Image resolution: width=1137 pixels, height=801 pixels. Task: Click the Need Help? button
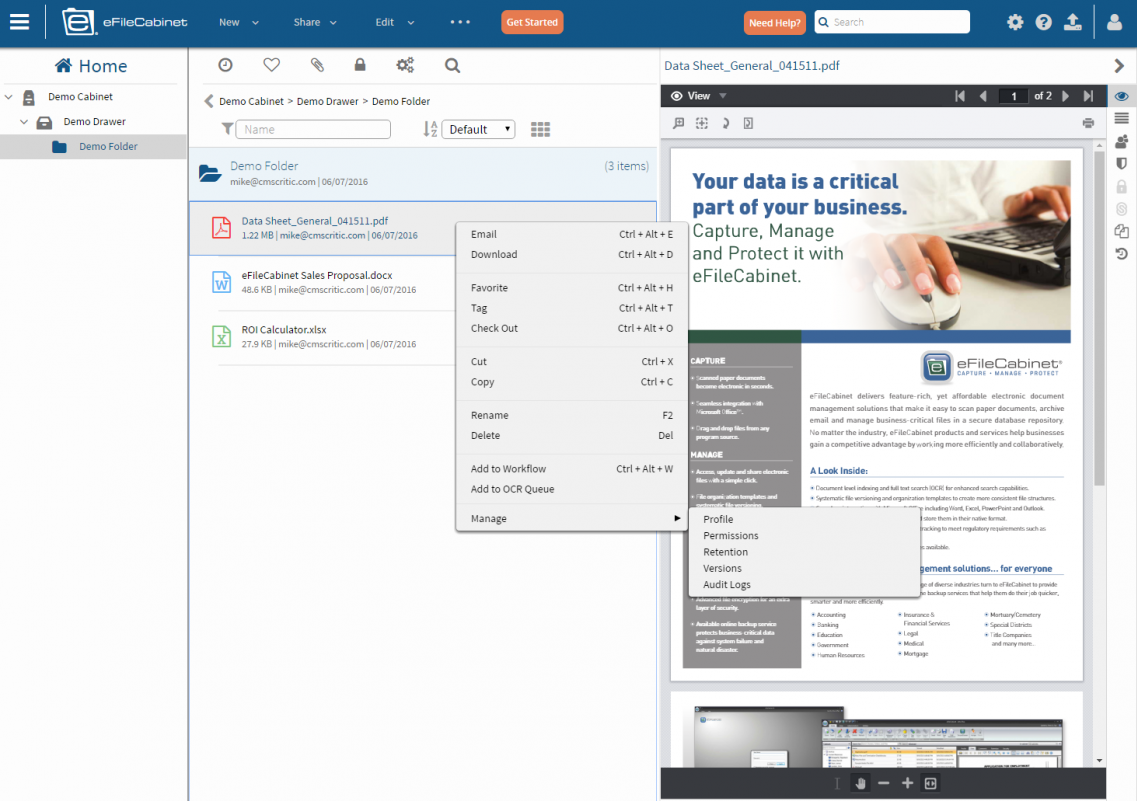774,22
